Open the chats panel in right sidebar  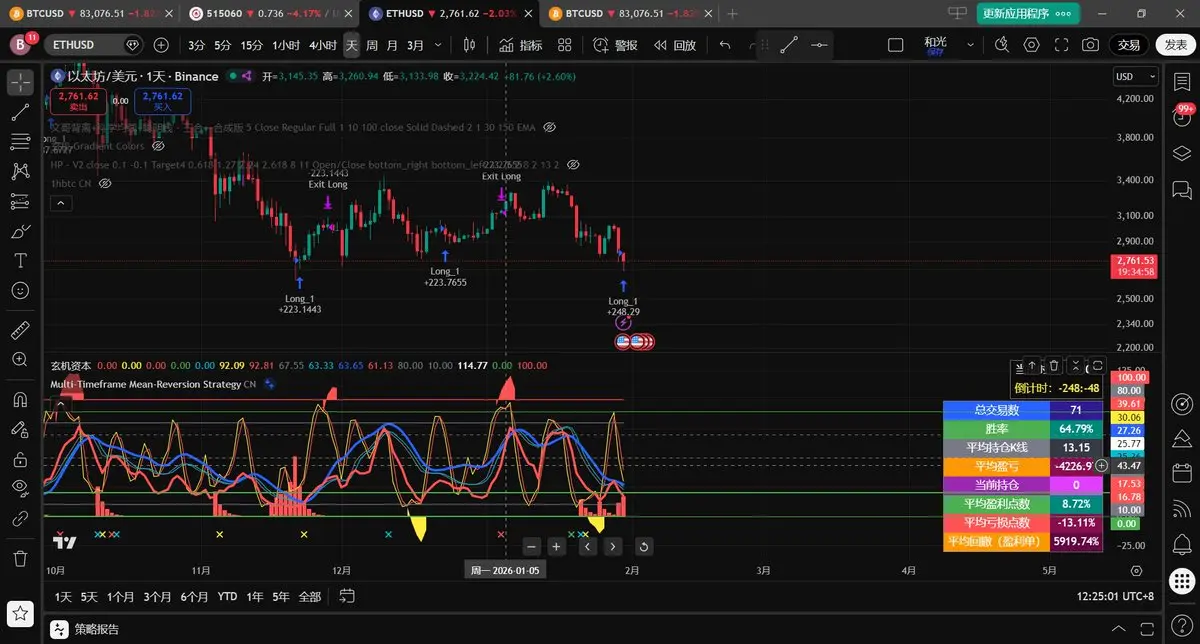point(1181,189)
